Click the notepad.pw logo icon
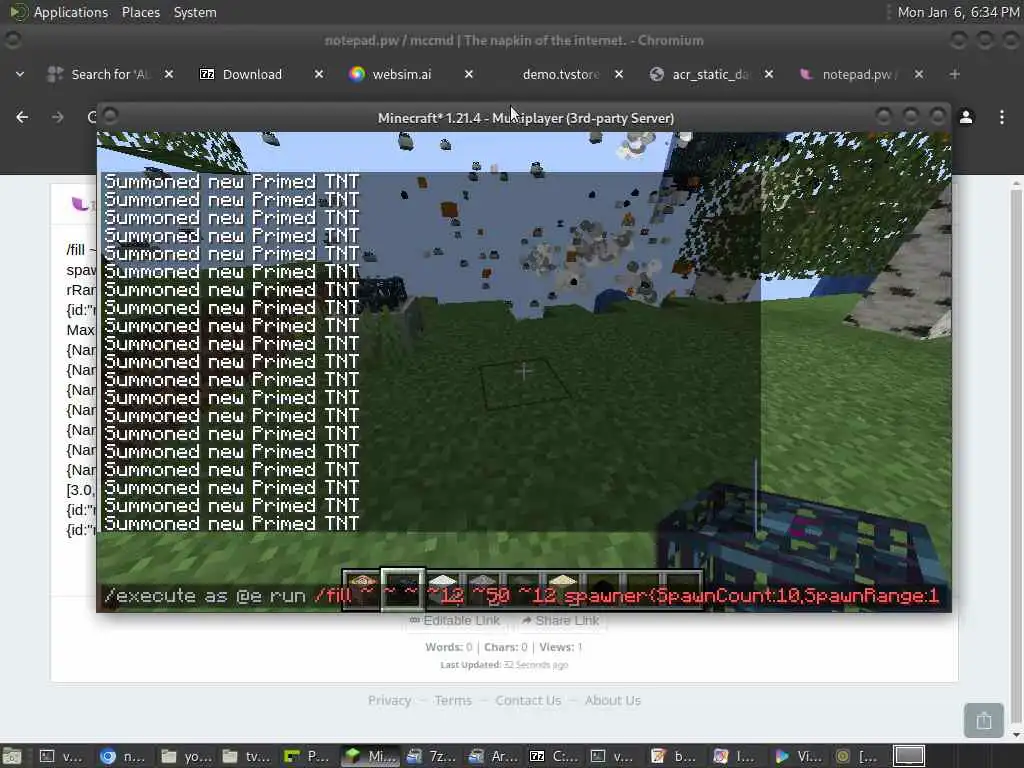 pos(81,204)
